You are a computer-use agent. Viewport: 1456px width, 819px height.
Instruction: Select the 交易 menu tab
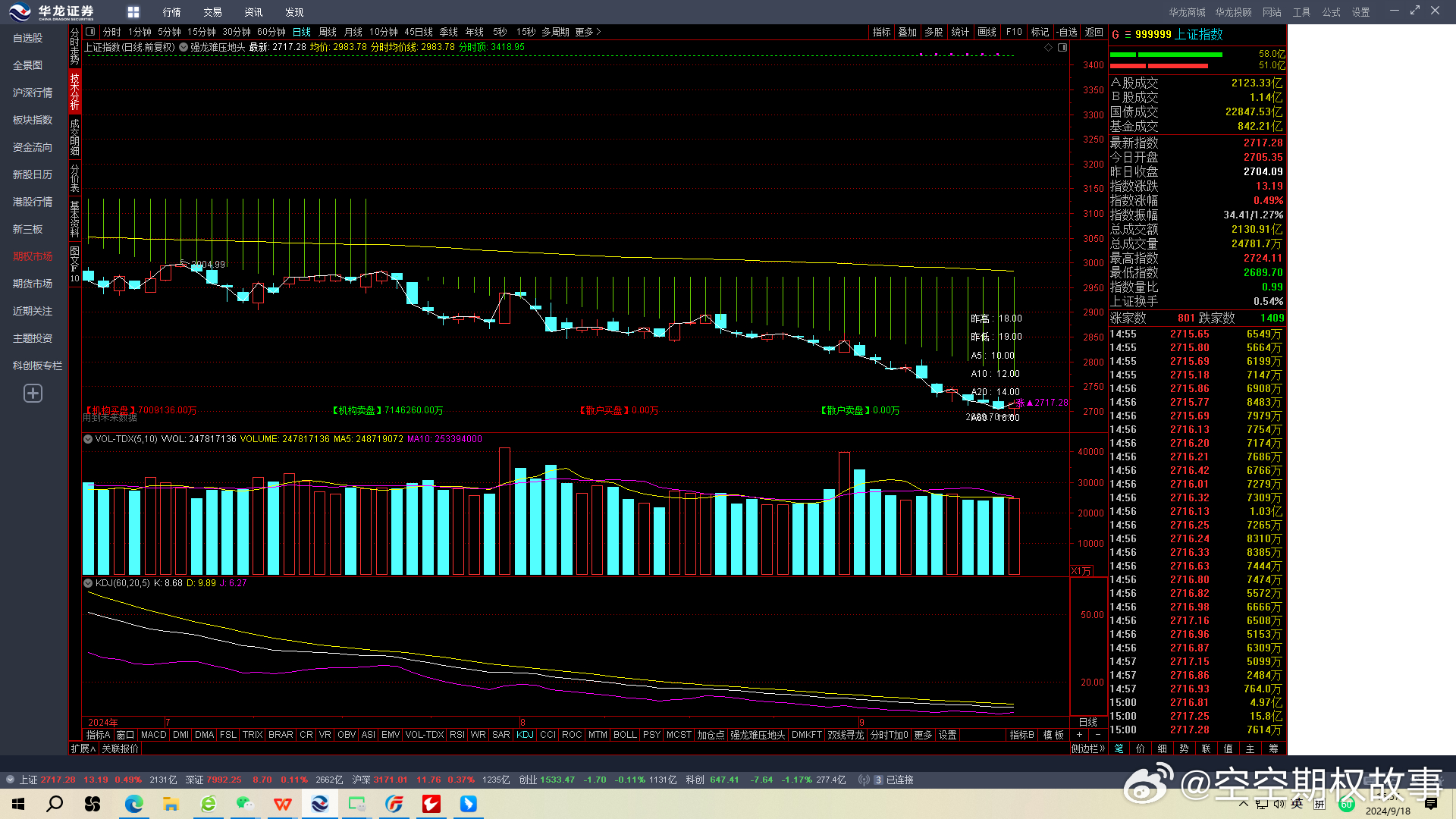coord(213,12)
